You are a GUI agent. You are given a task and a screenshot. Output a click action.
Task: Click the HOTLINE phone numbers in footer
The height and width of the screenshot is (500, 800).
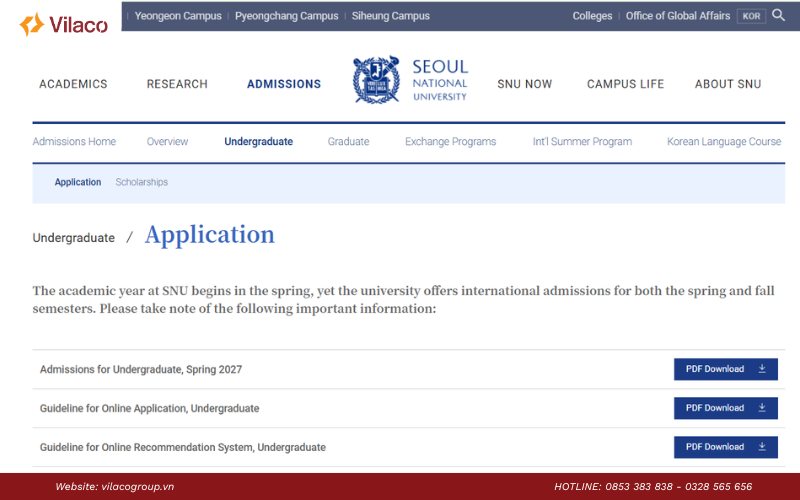point(653,487)
